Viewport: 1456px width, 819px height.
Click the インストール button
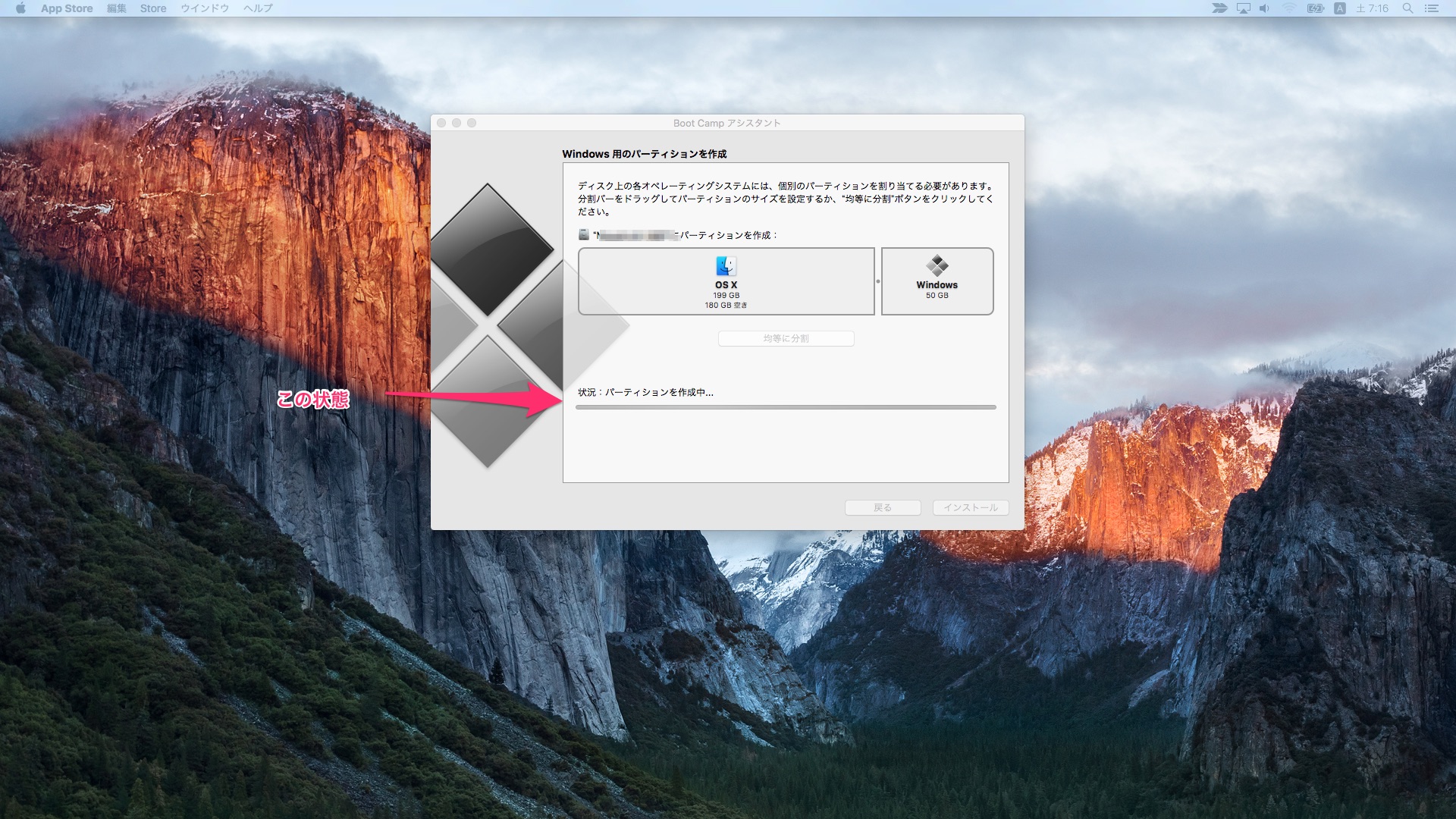pyautogui.click(x=971, y=507)
